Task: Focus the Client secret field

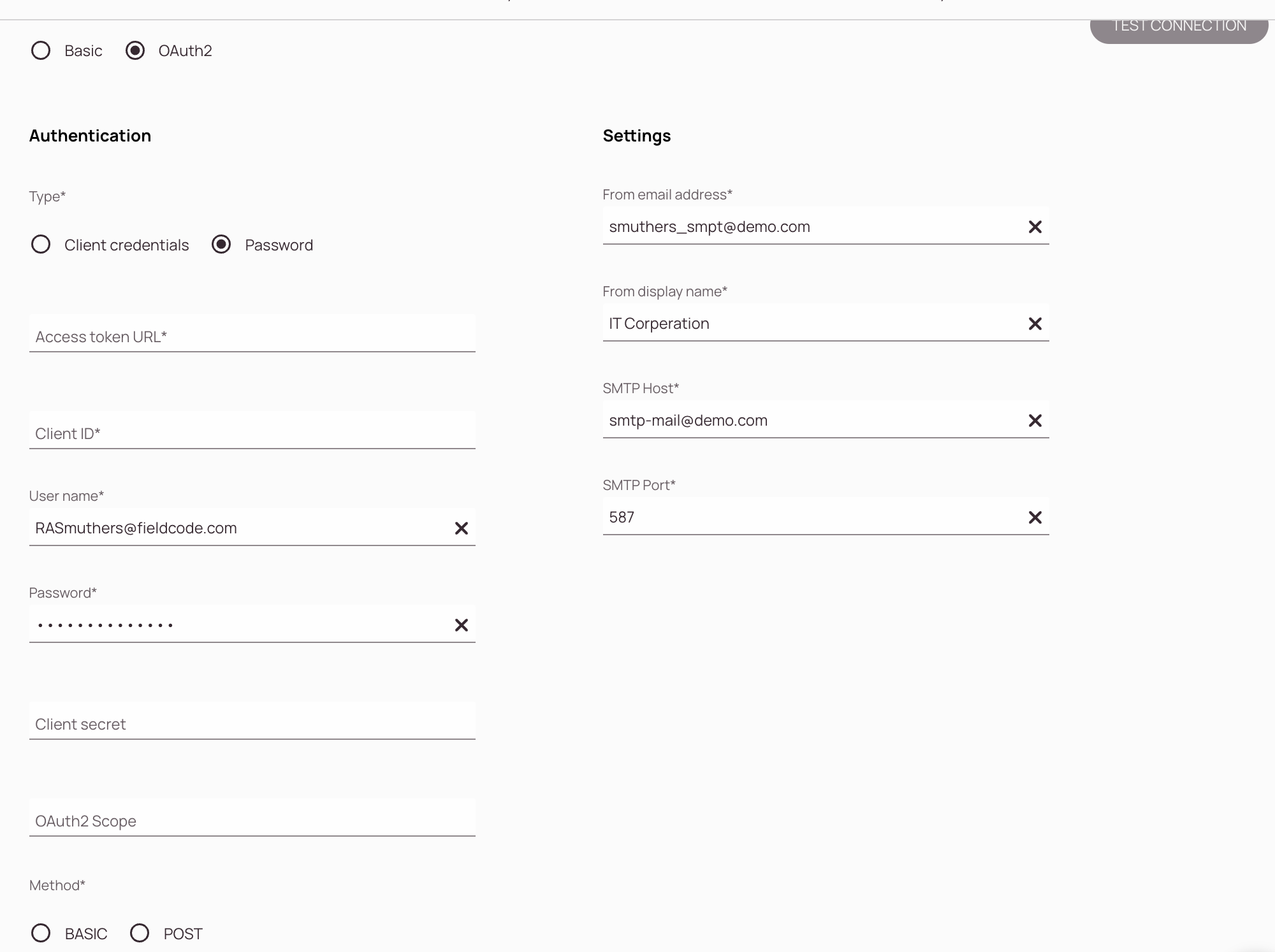Action: (x=252, y=721)
